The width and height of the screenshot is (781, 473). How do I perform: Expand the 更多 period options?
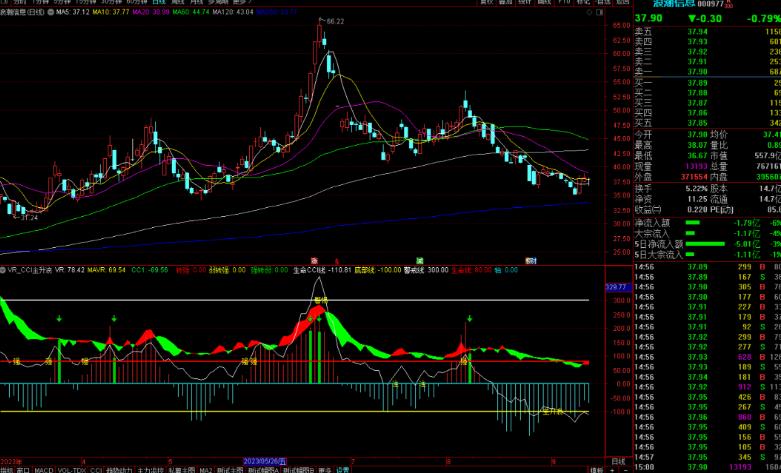(241, 2)
